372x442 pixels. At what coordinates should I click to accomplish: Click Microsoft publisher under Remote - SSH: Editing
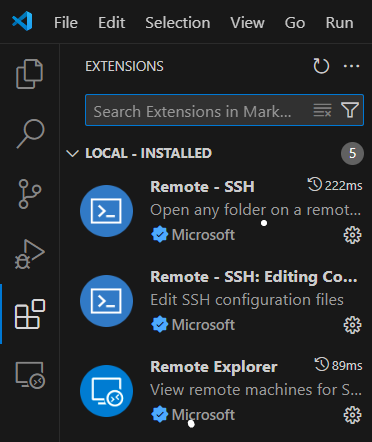(x=203, y=325)
